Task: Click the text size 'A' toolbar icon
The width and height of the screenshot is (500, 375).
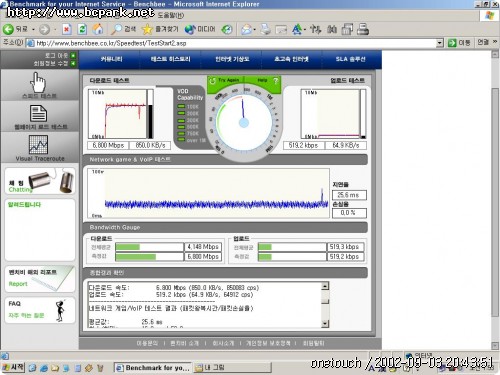Action: coord(297,29)
